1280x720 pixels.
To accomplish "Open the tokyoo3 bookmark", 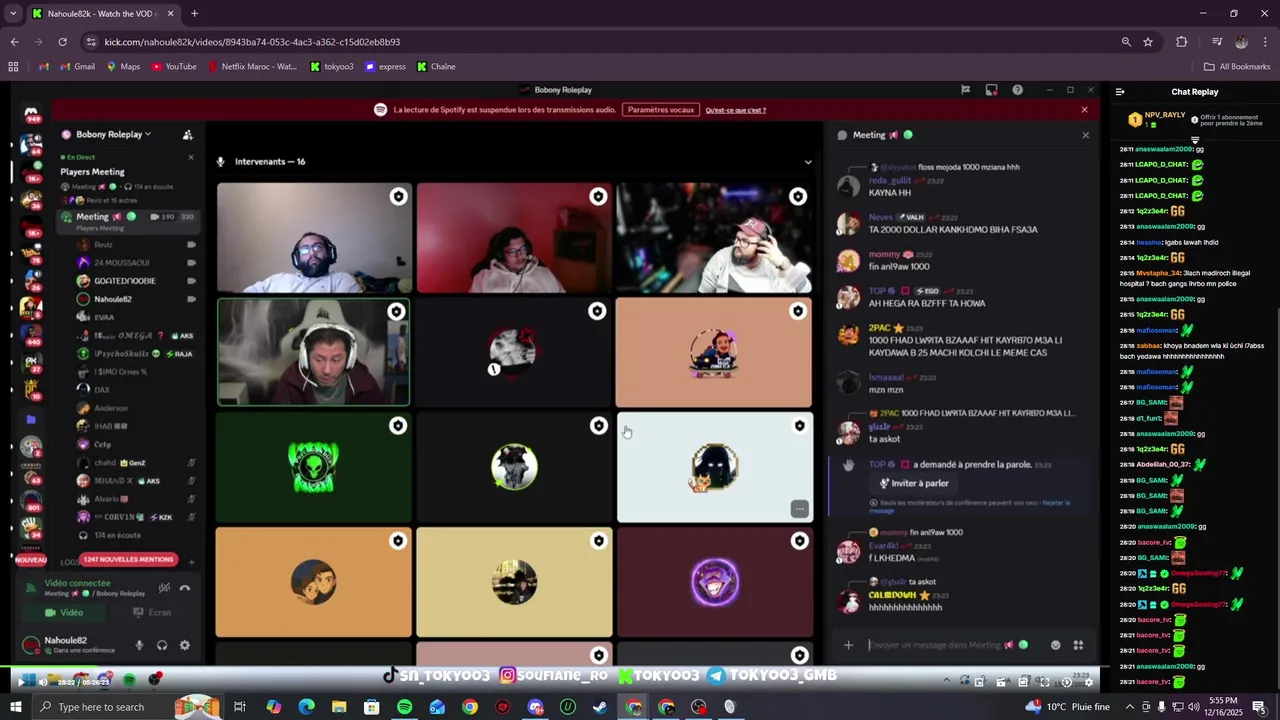I will click(332, 67).
